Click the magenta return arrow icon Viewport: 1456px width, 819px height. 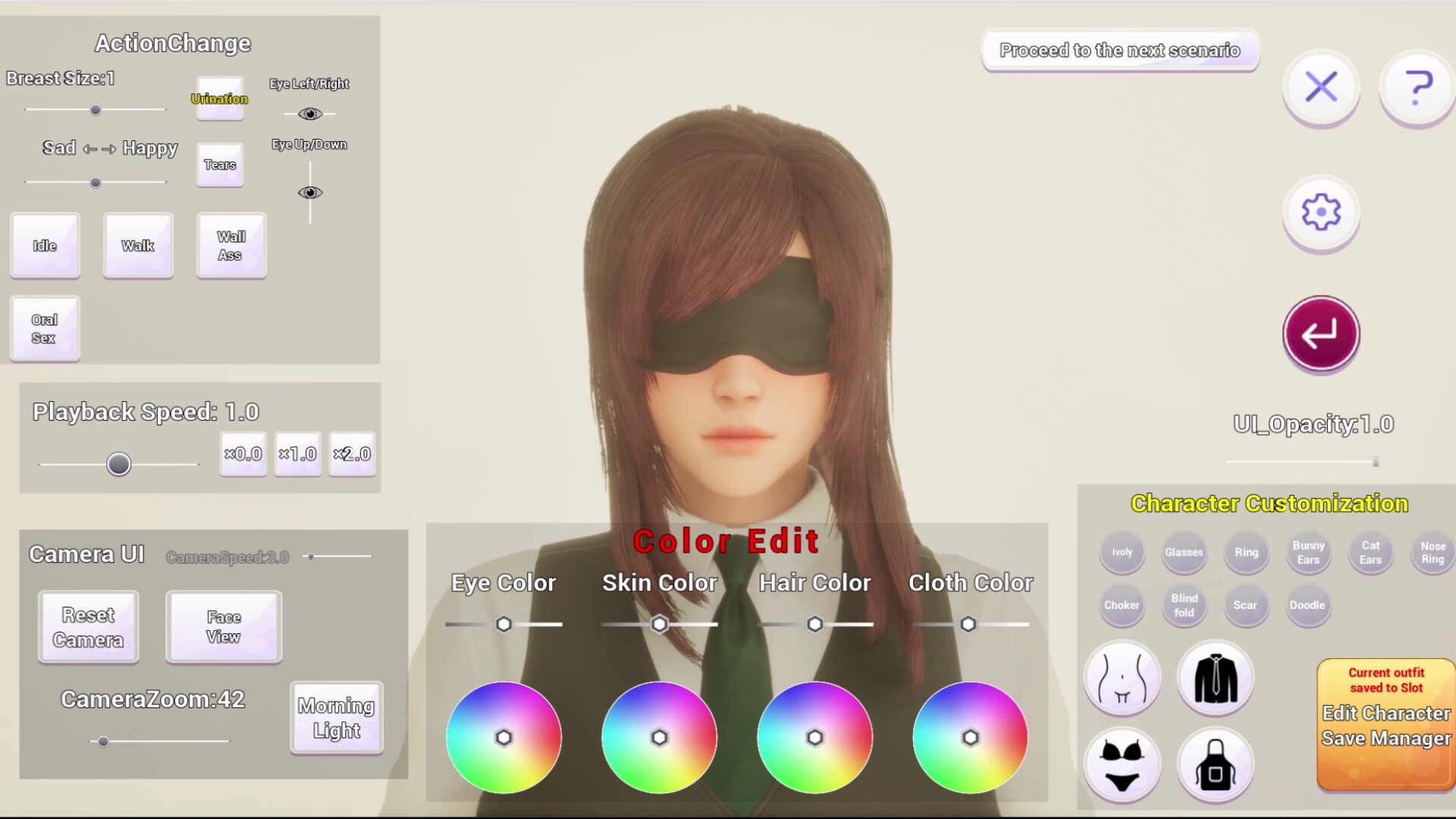pyautogui.click(x=1320, y=334)
